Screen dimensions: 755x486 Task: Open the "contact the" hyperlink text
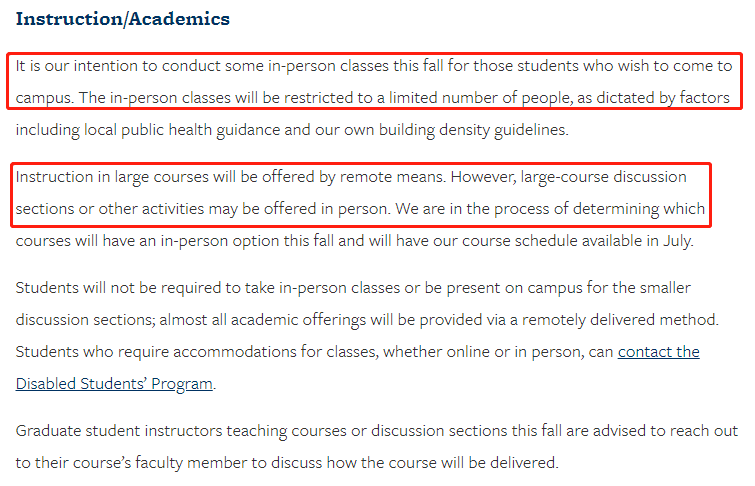(658, 352)
